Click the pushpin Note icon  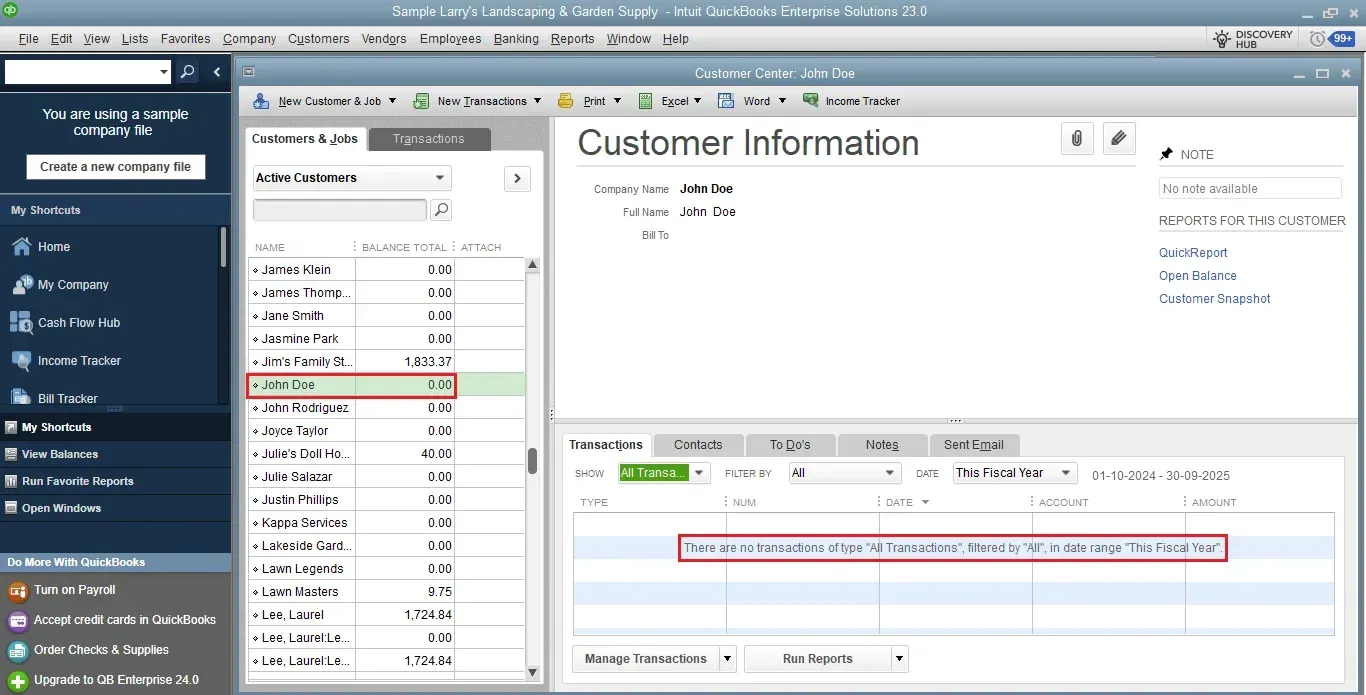(1166, 154)
